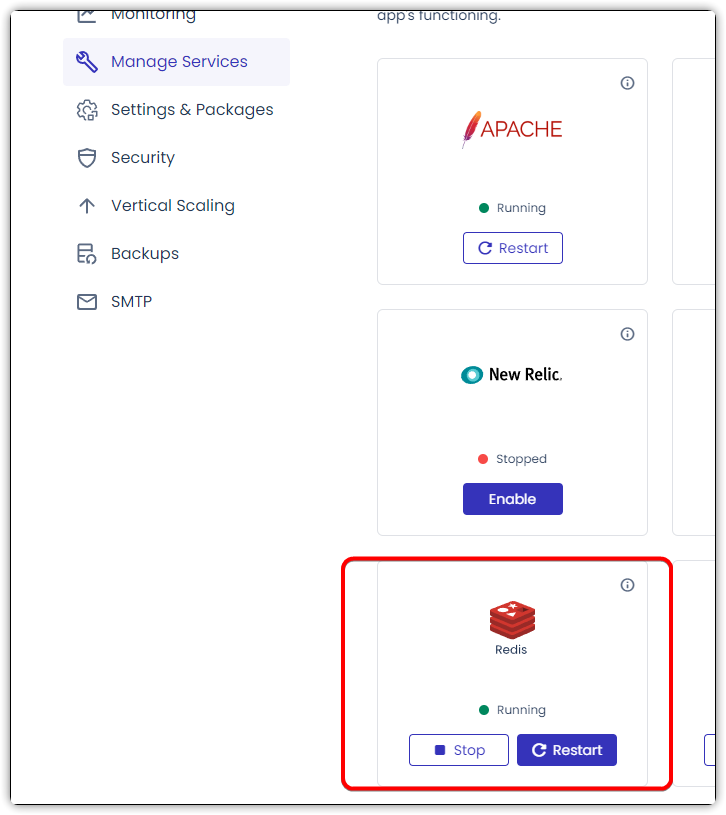The image size is (726, 815).
Task: Click the Monitoring chart icon
Action: (87, 16)
